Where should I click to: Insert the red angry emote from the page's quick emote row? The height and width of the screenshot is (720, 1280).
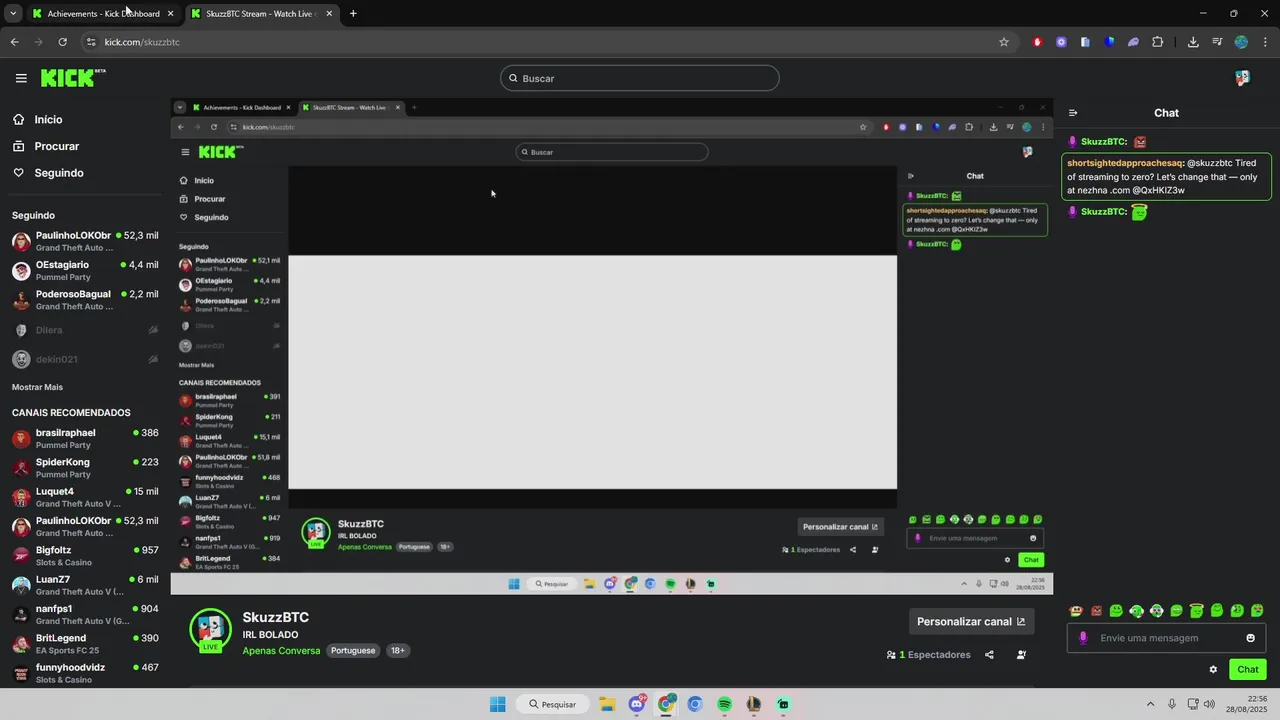[1096, 611]
